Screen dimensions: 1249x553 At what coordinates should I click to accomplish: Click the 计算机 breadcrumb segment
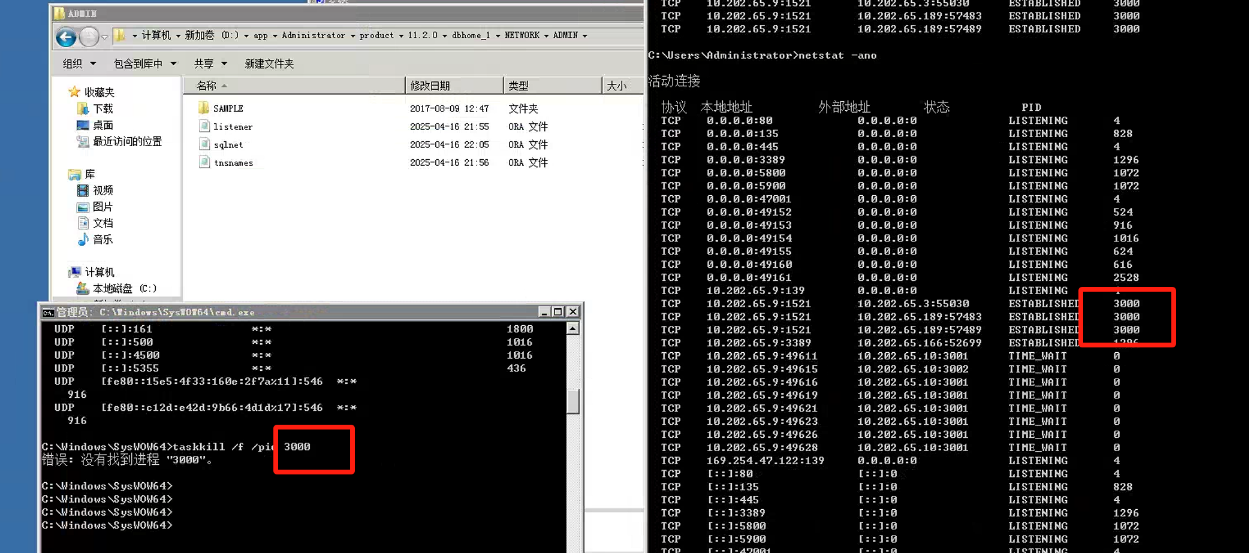(156, 35)
